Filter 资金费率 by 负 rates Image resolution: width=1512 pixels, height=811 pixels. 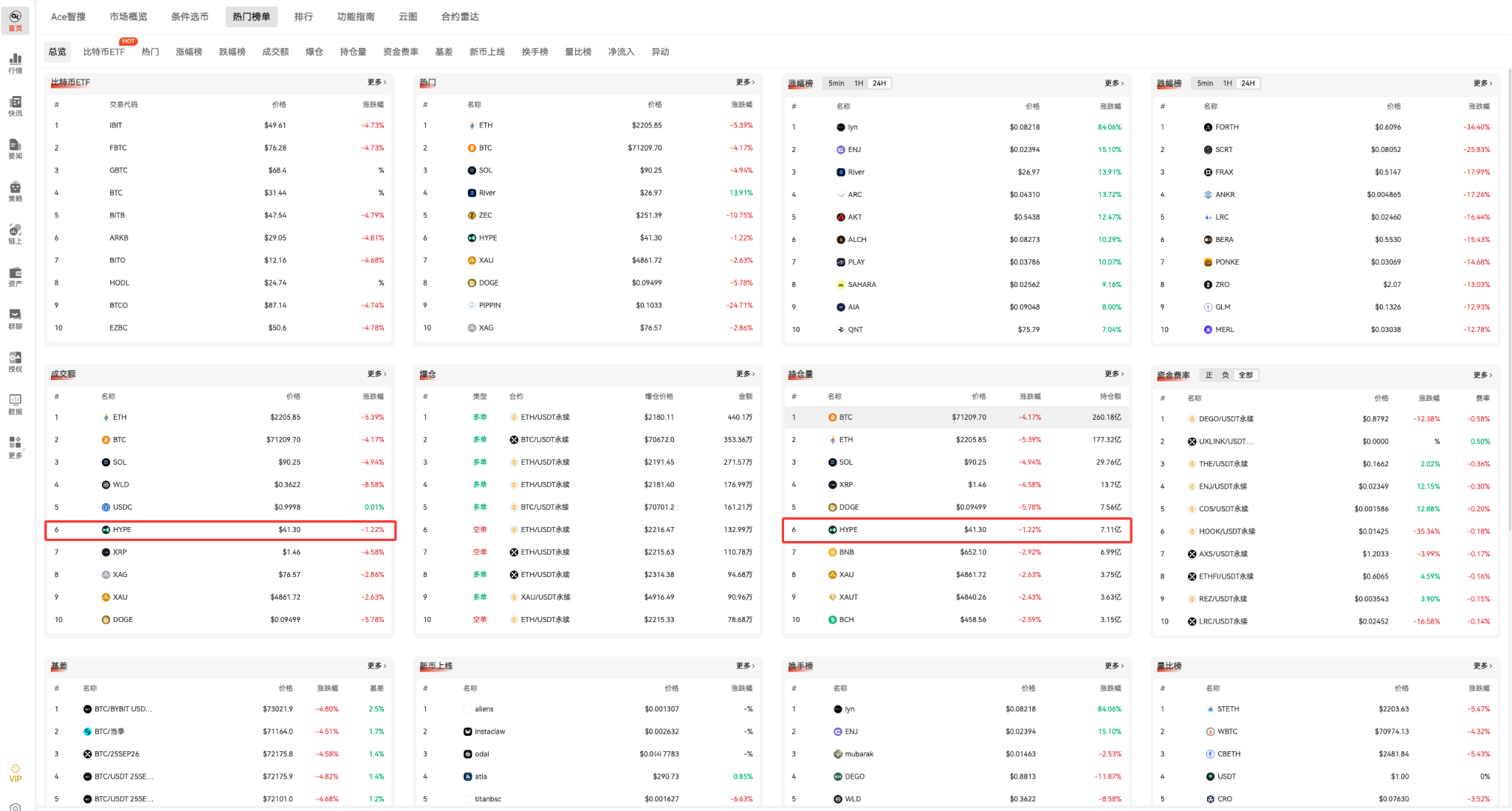1225,375
